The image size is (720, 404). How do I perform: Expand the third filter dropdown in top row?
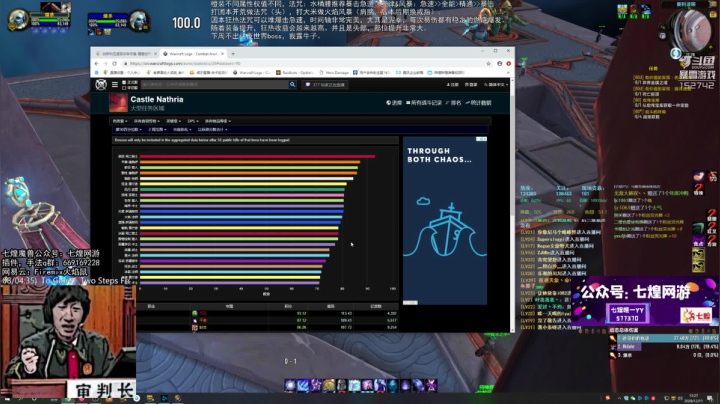[x=174, y=121]
